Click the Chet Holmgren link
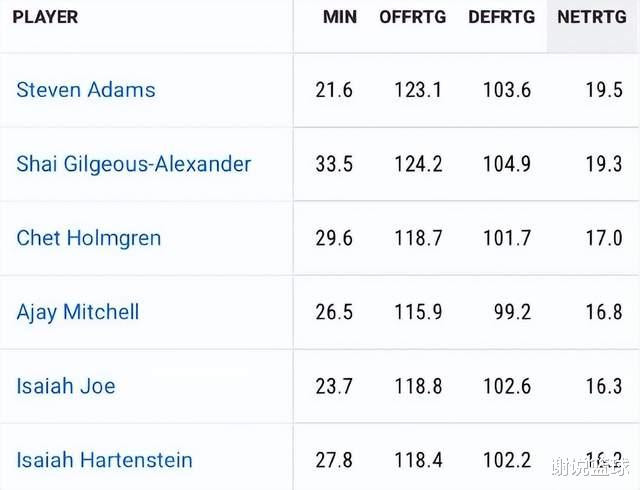Screen dimensions: 640x490 [x=88, y=238]
